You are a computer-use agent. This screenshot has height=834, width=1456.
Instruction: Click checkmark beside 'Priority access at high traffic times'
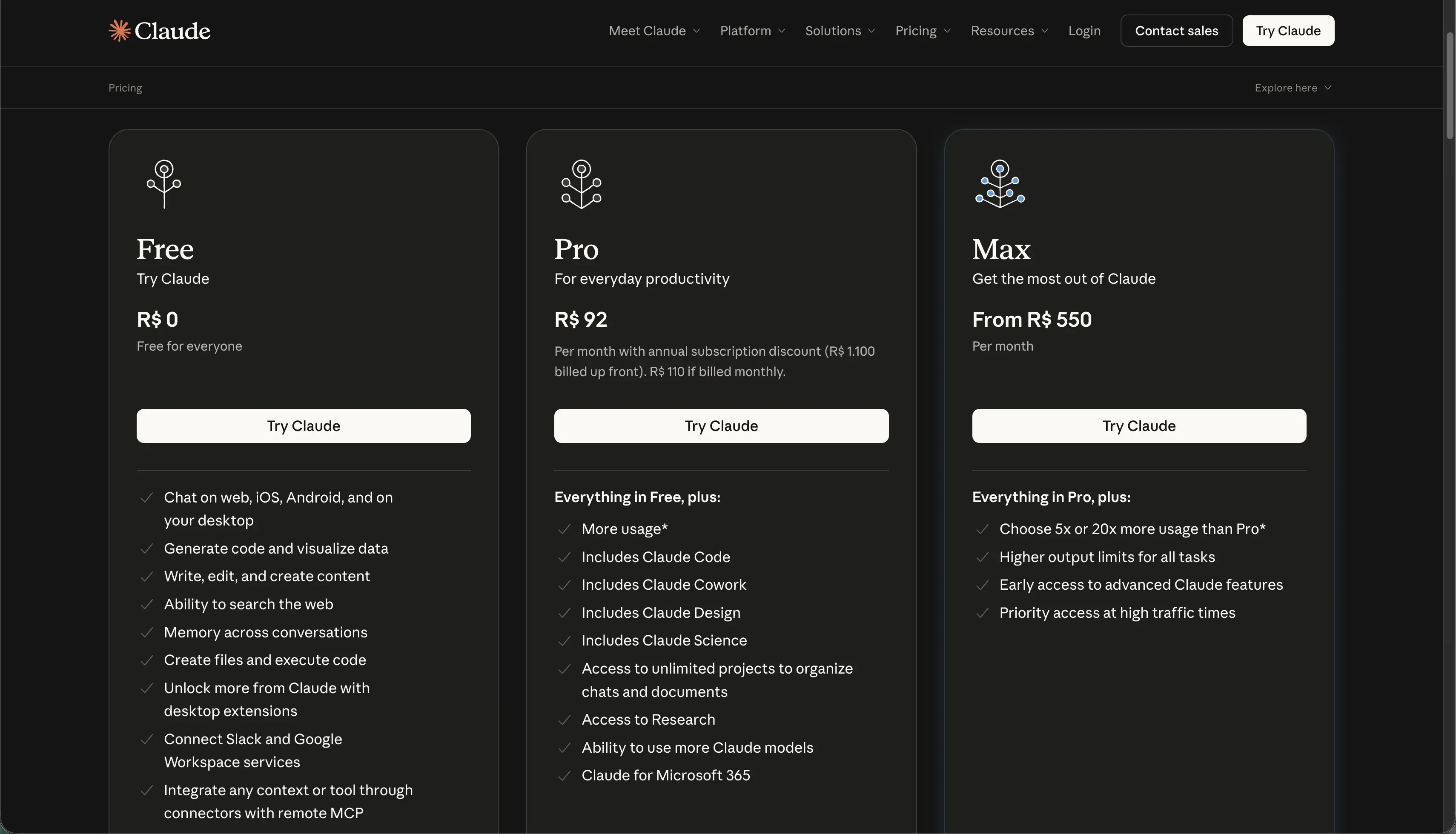click(982, 613)
